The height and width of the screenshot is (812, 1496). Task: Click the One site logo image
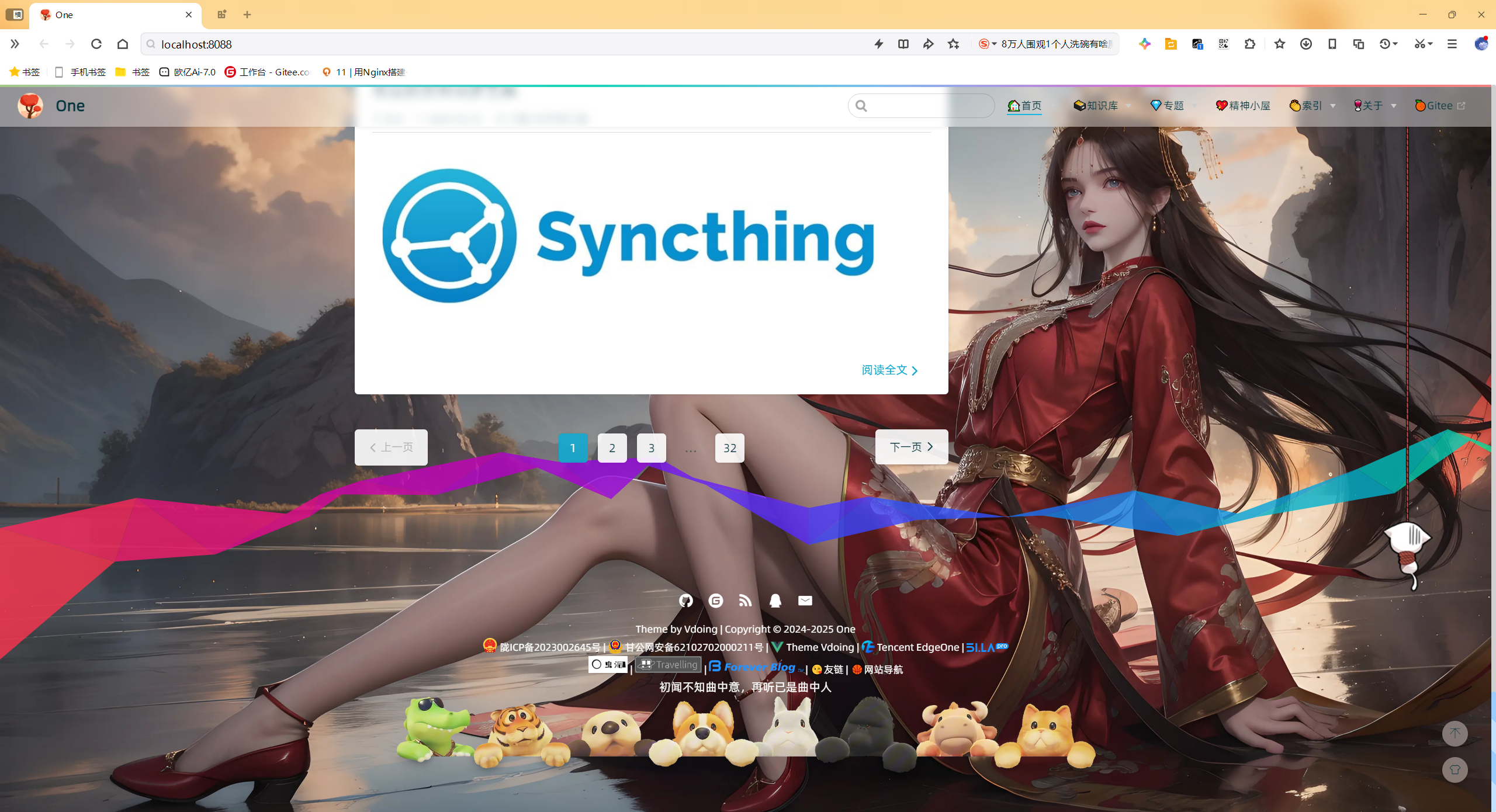(30, 106)
